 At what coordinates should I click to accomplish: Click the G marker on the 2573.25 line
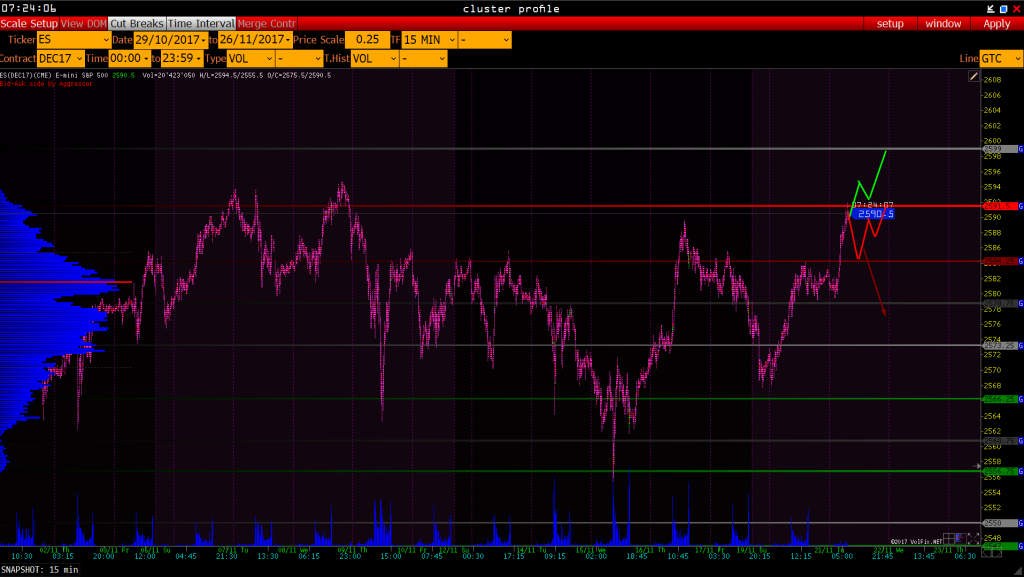[1020, 345]
